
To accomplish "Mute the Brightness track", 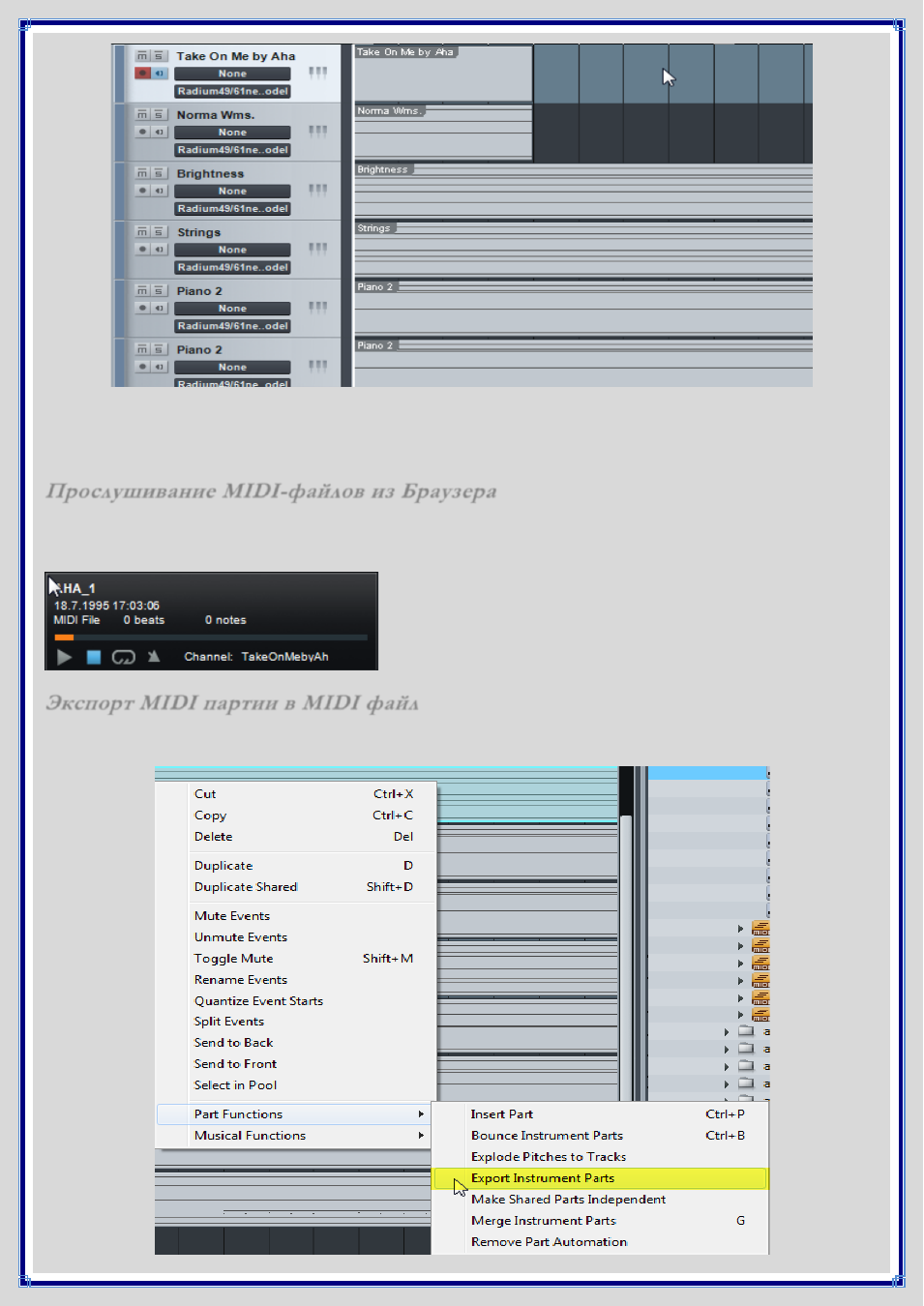I will pos(142,173).
